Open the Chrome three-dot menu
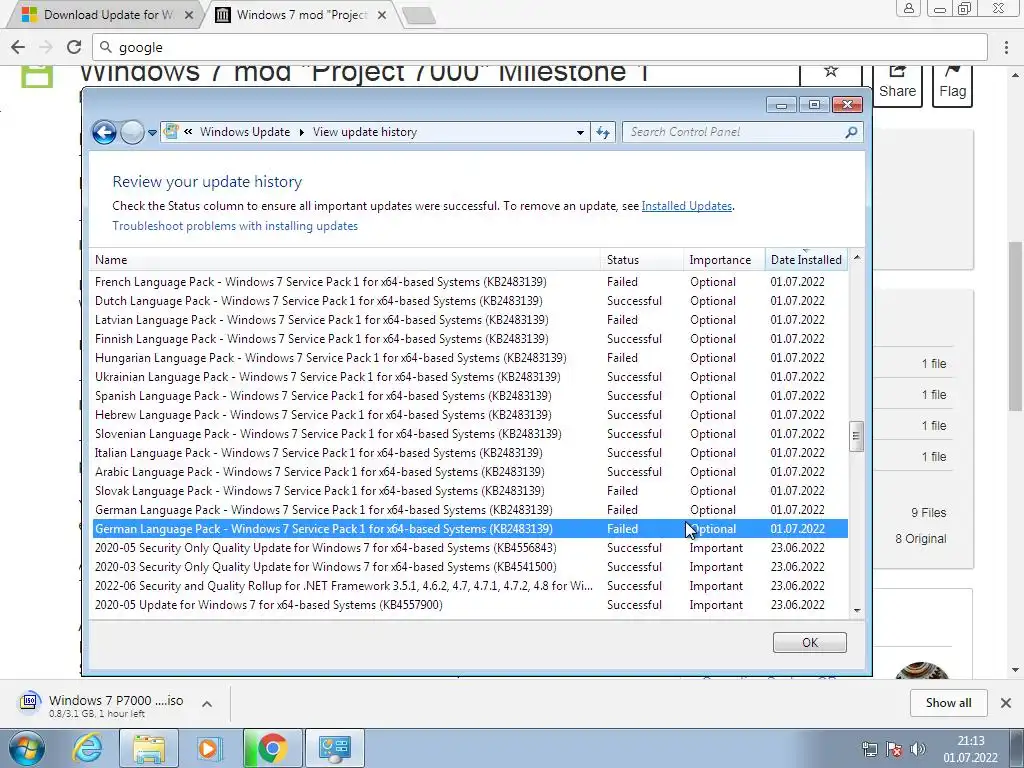1024x768 pixels. [x=1006, y=47]
